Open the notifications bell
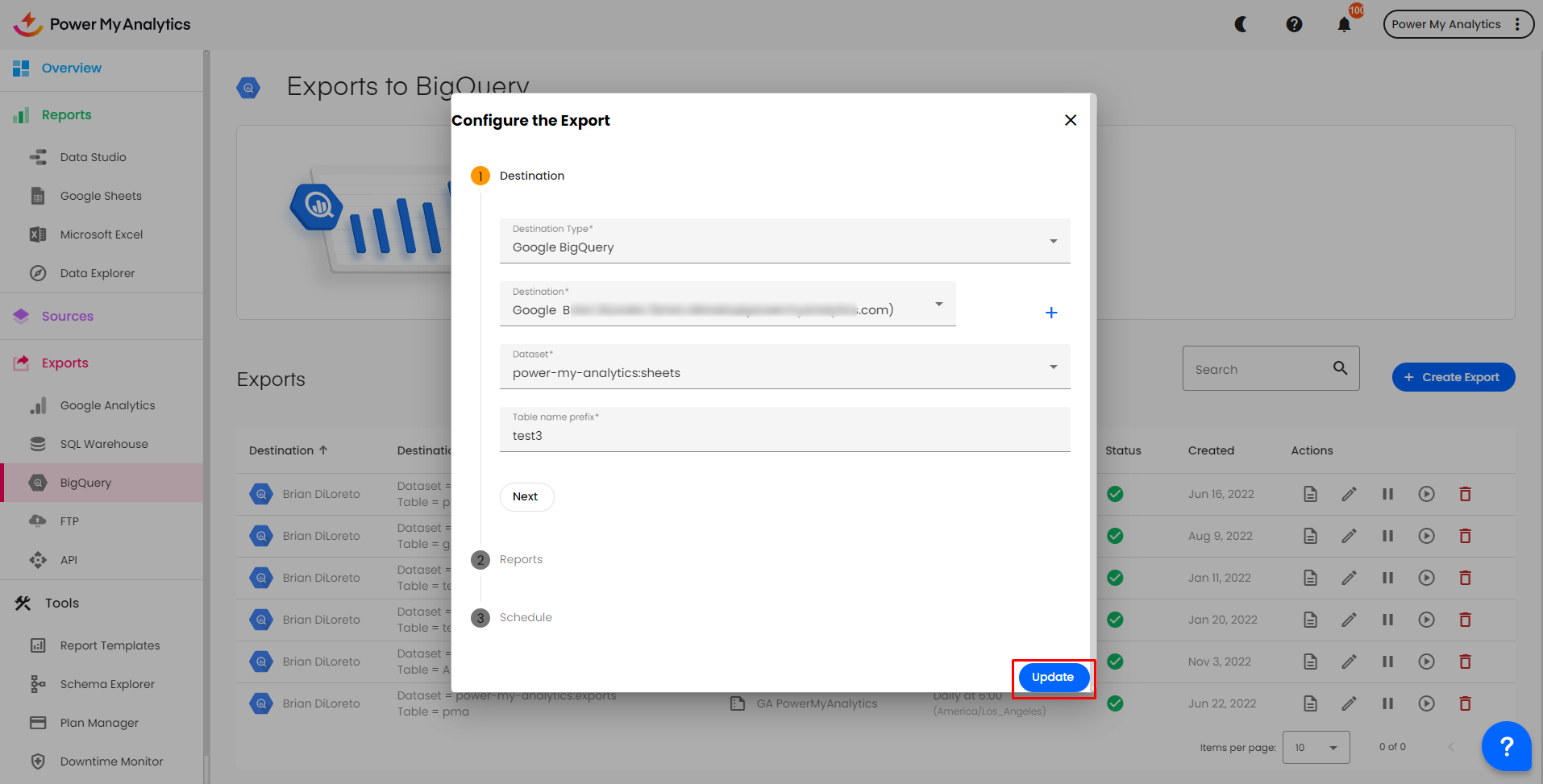1543x784 pixels. (x=1344, y=24)
